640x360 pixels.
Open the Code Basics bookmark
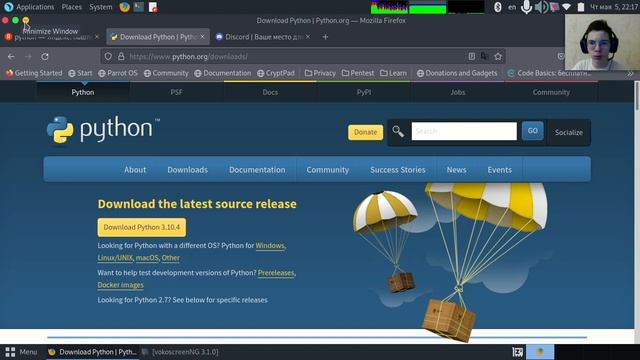coord(549,73)
